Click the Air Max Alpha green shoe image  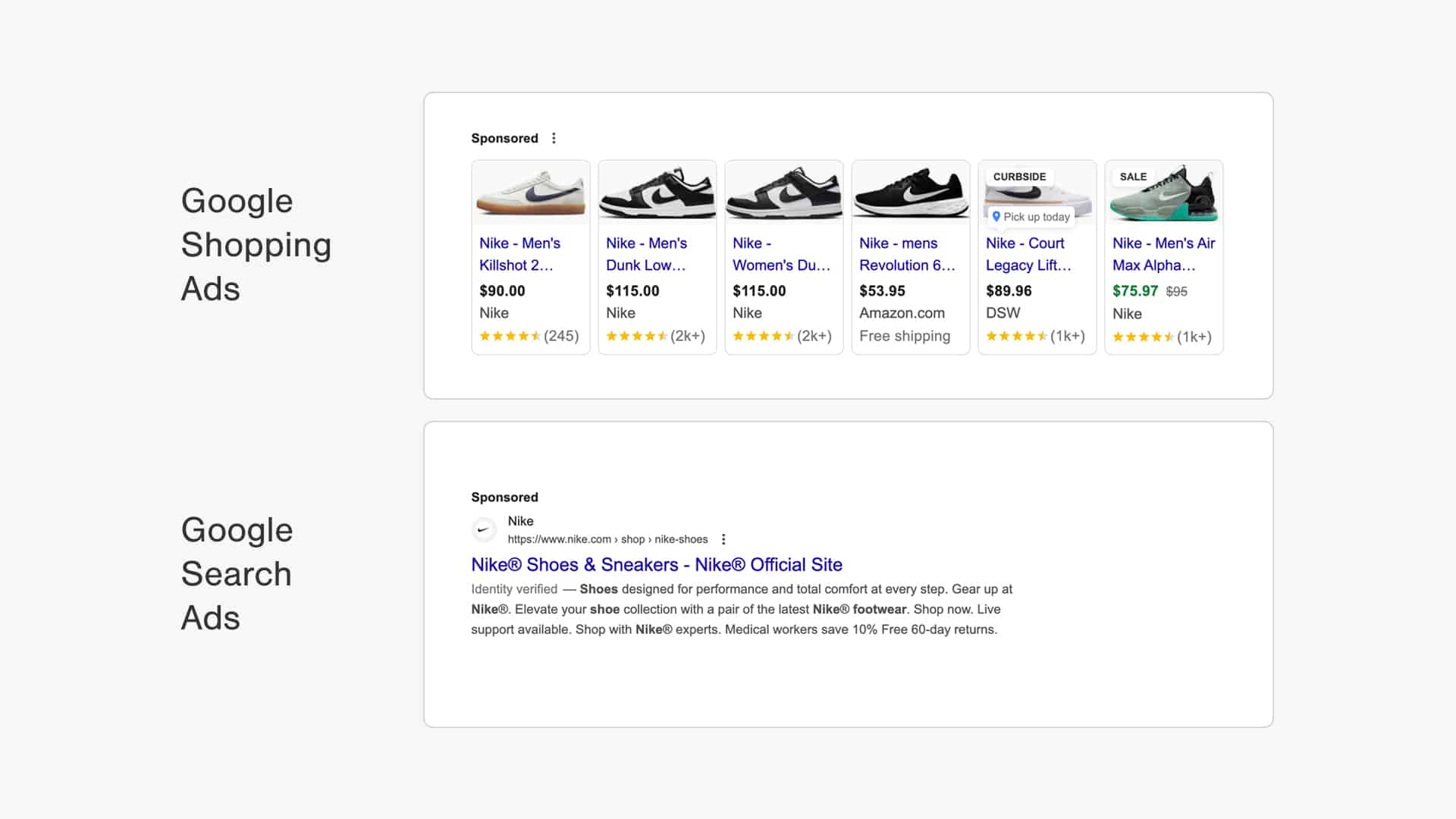[x=1164, y=193]
